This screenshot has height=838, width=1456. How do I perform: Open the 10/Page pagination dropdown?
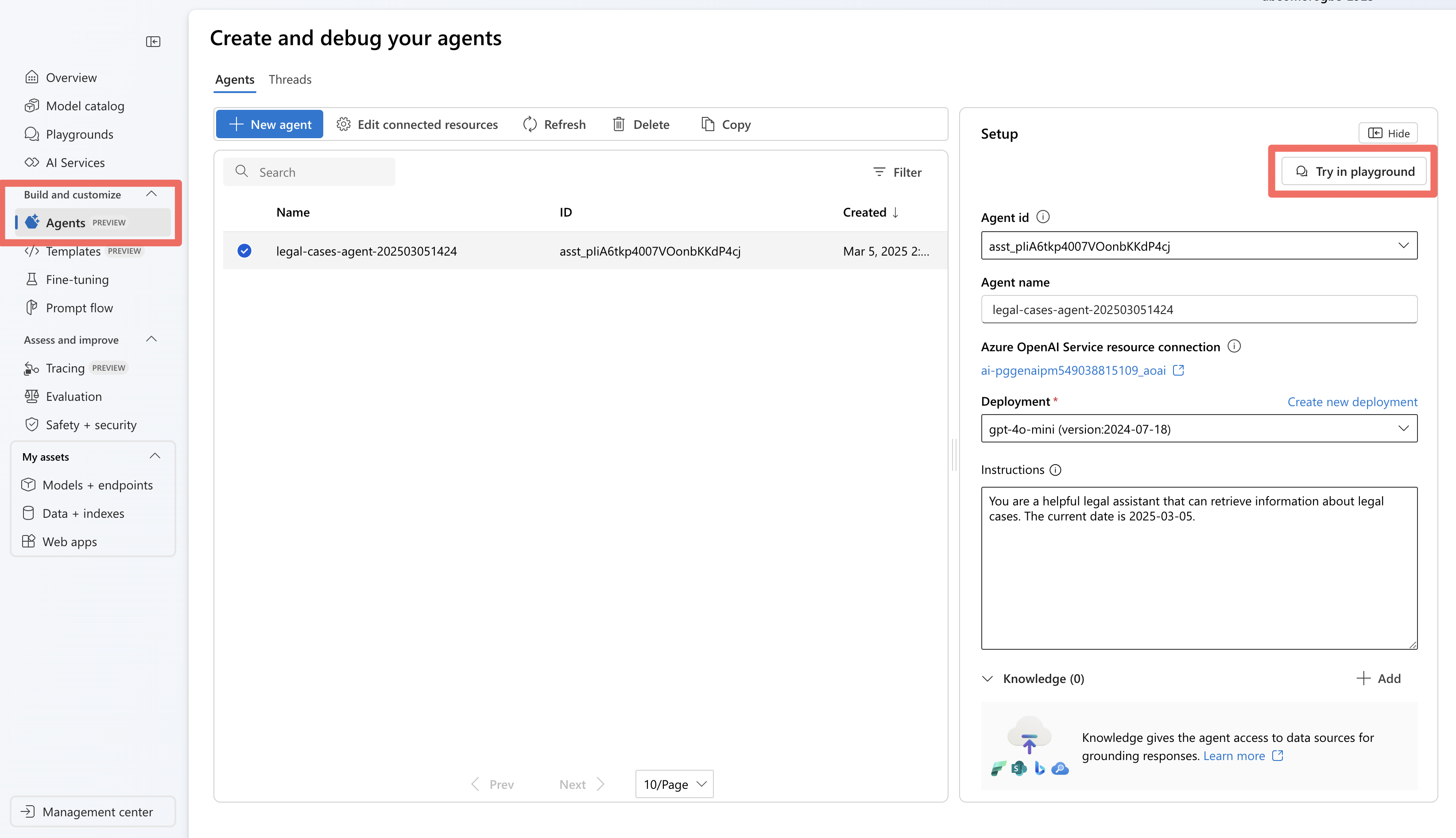[x=673, y=784]
